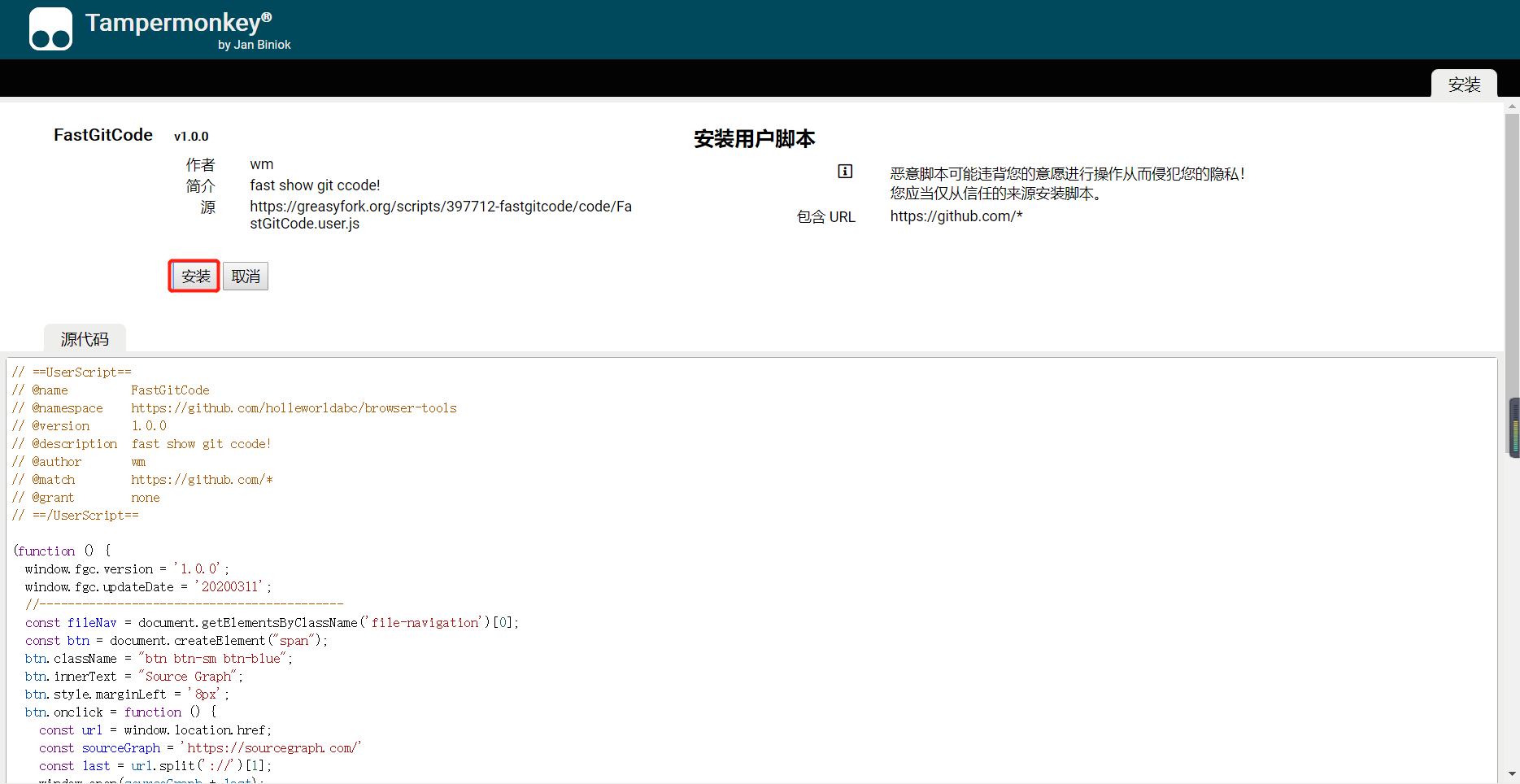
Task: Open the 源代码 source code tab
Action: pos(85,339)
